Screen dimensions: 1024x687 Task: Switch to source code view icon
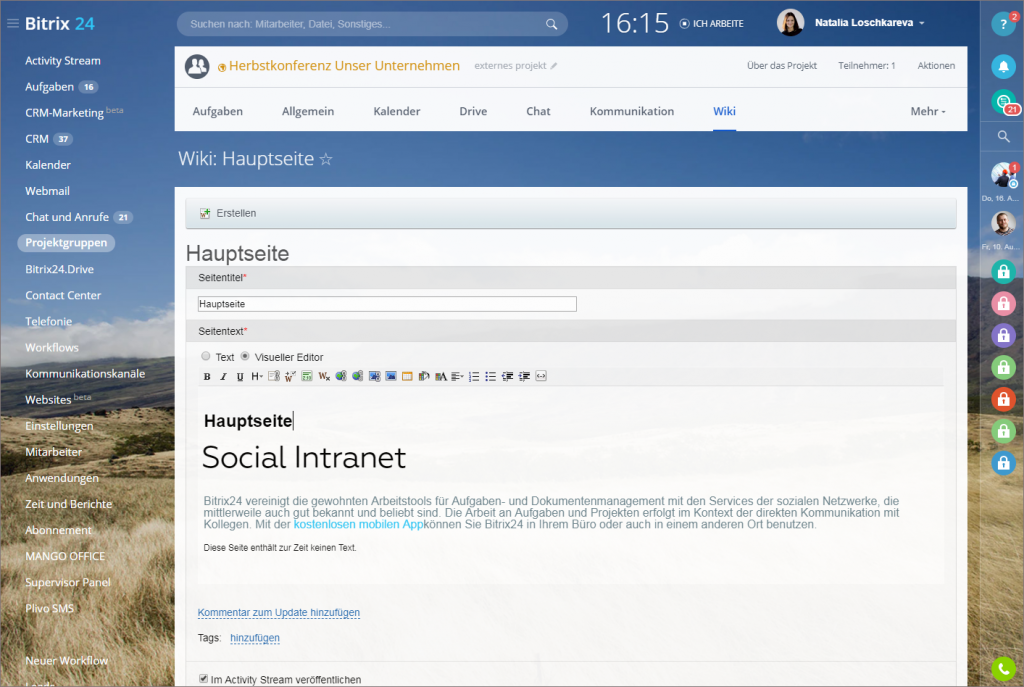coord(541,376)
